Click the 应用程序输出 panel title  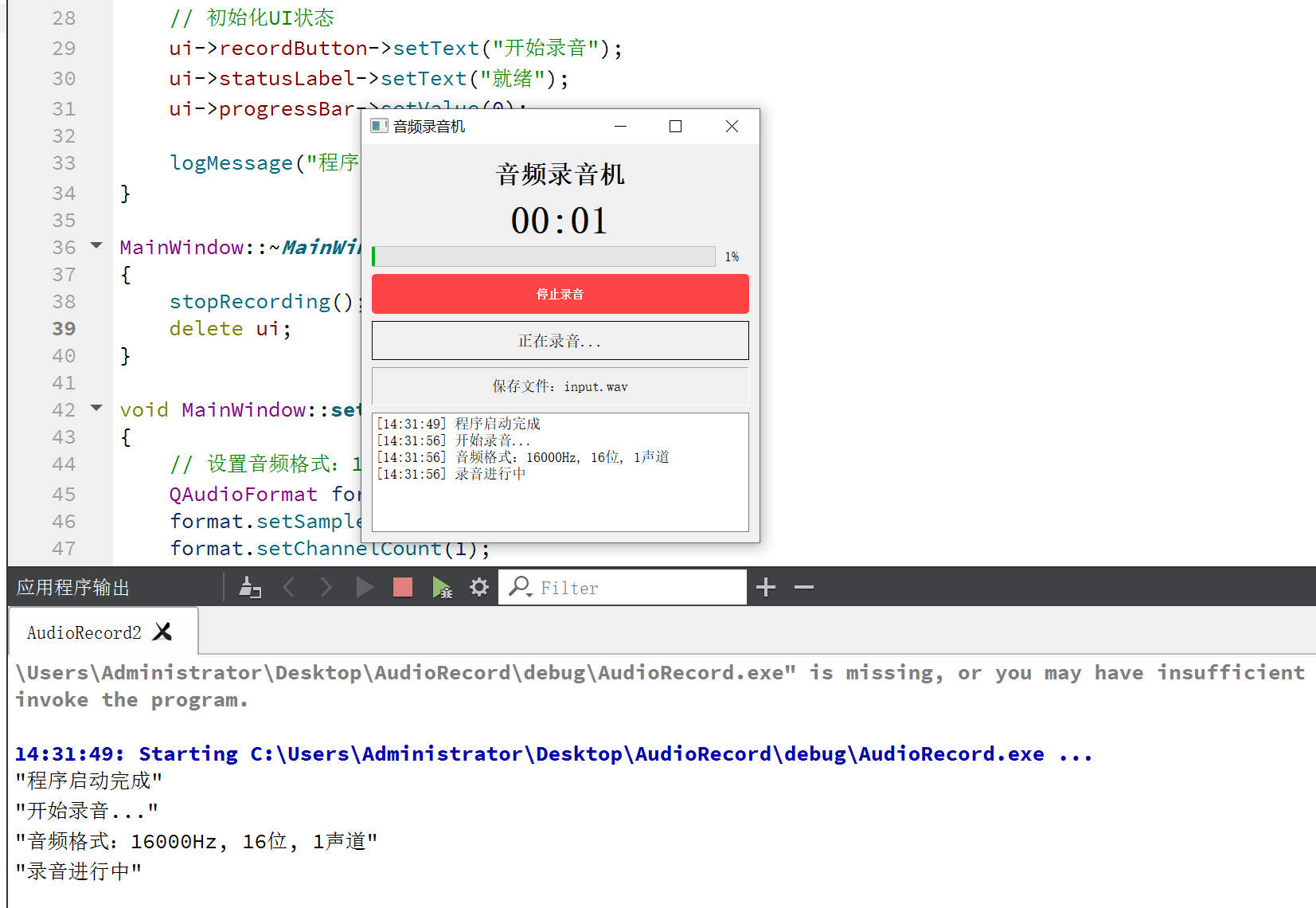[x=73, y=588]
